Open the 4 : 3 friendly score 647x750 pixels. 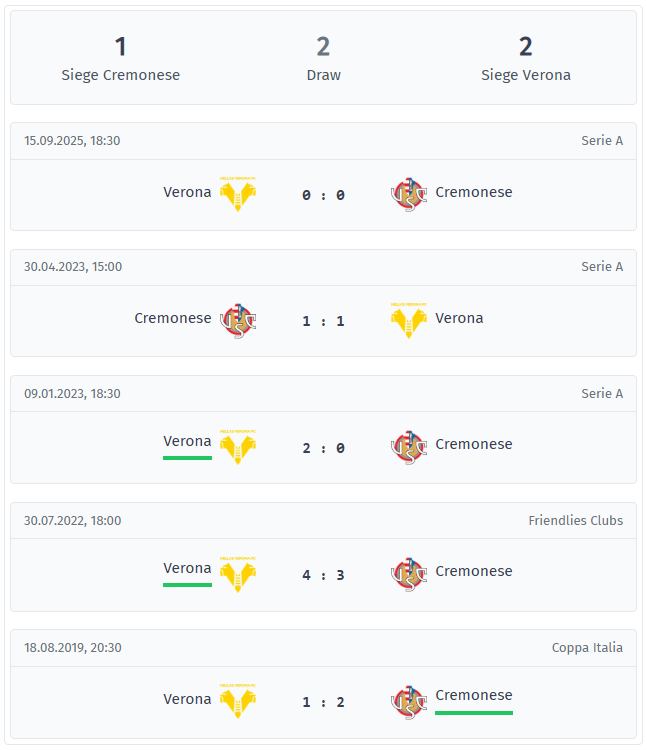click(x=323, y=575)
